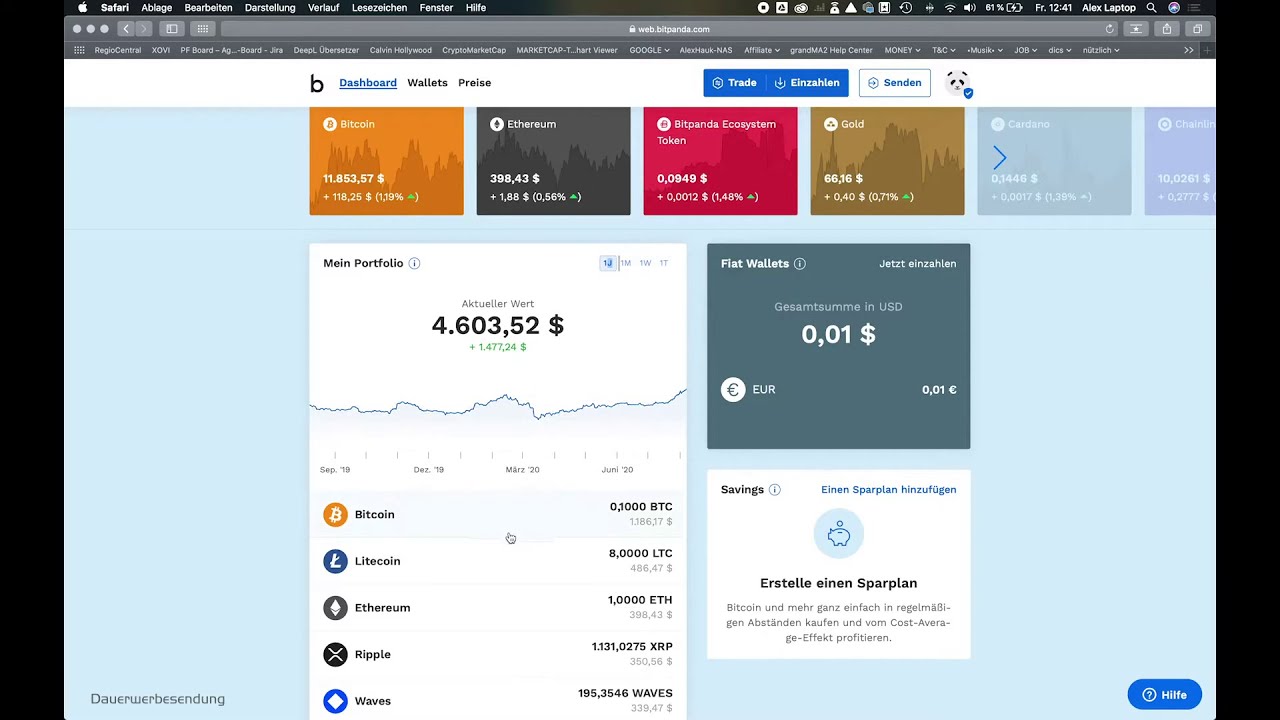Expand the JOB bookmarks folder
The width and height of the screenshot is (1280, 720).
tap(1025, 50)
